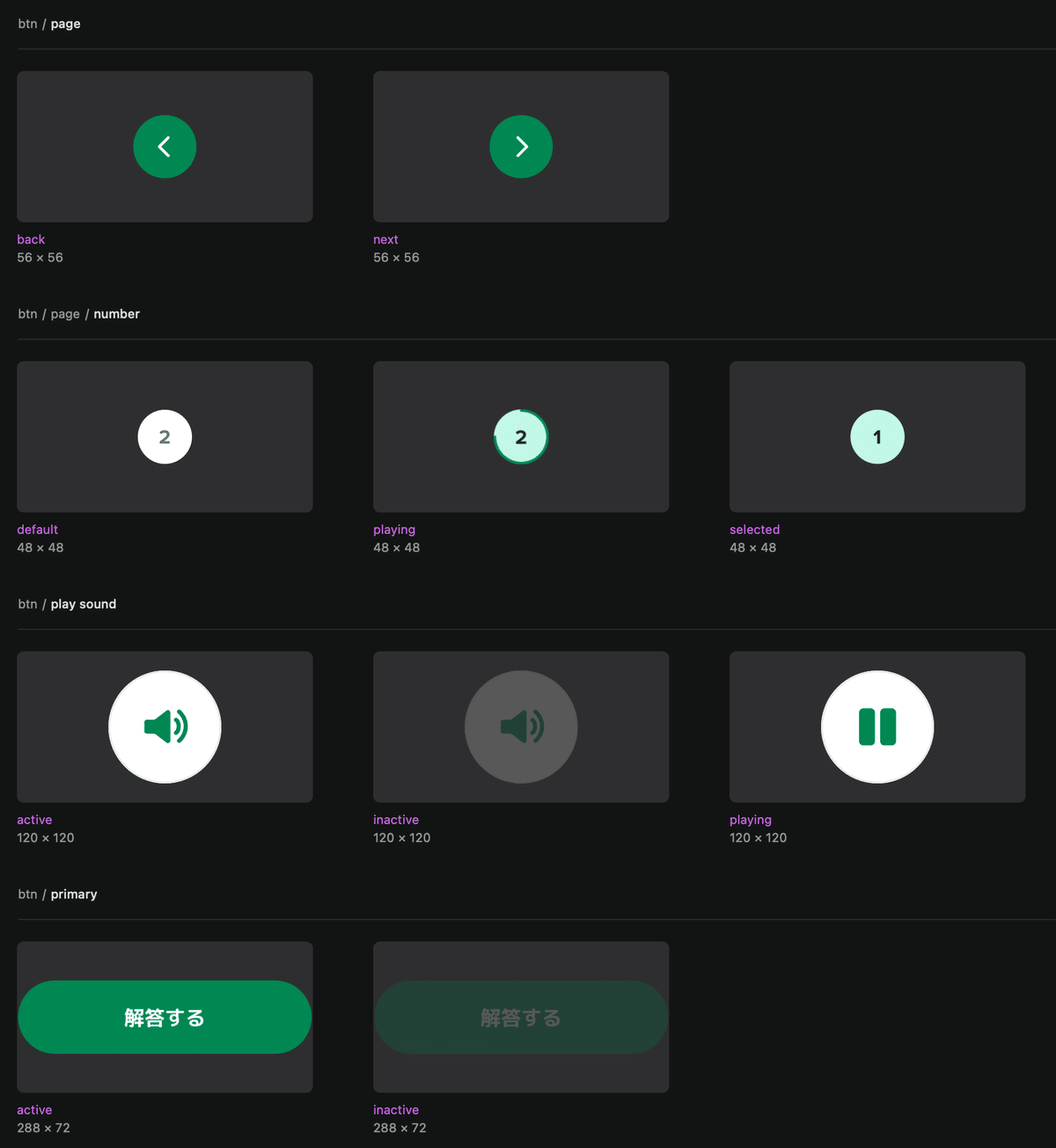Click the inactive gray speaker button
This screenshot has height=1148, width=1056.
[521, 728]
